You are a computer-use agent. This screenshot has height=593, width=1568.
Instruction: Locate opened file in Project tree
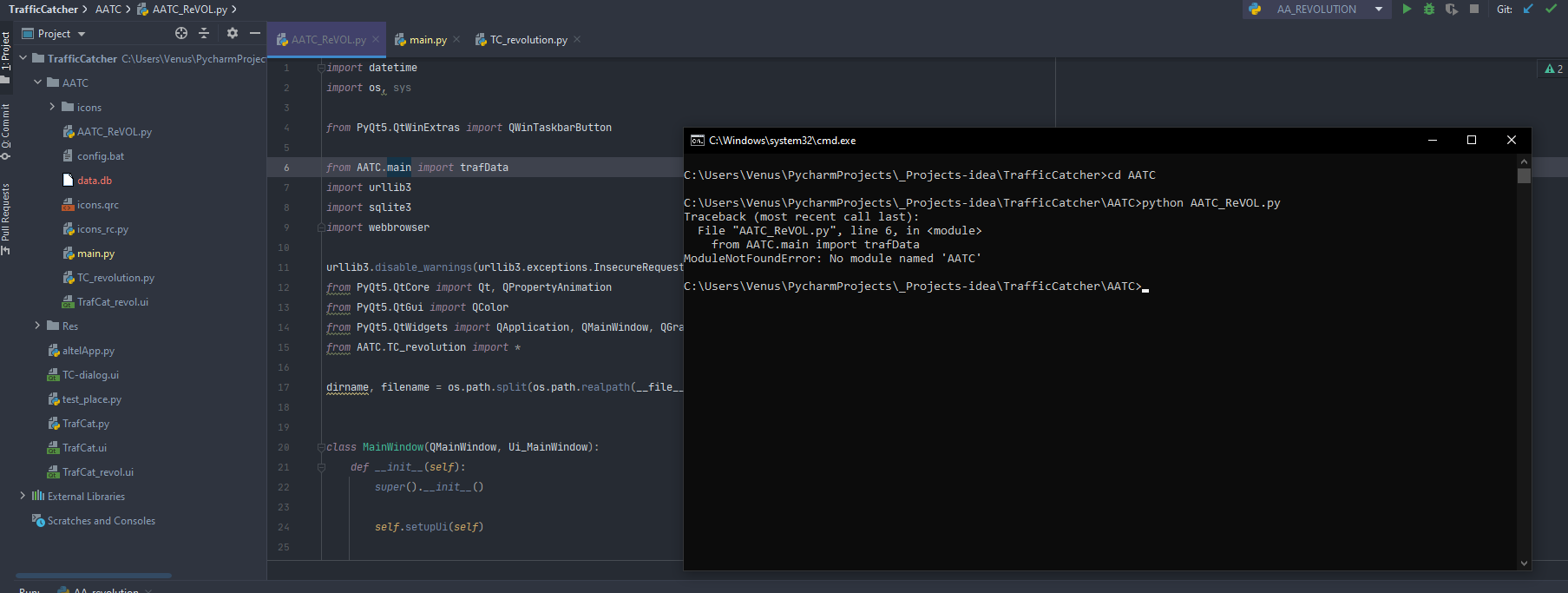point(181,33)
